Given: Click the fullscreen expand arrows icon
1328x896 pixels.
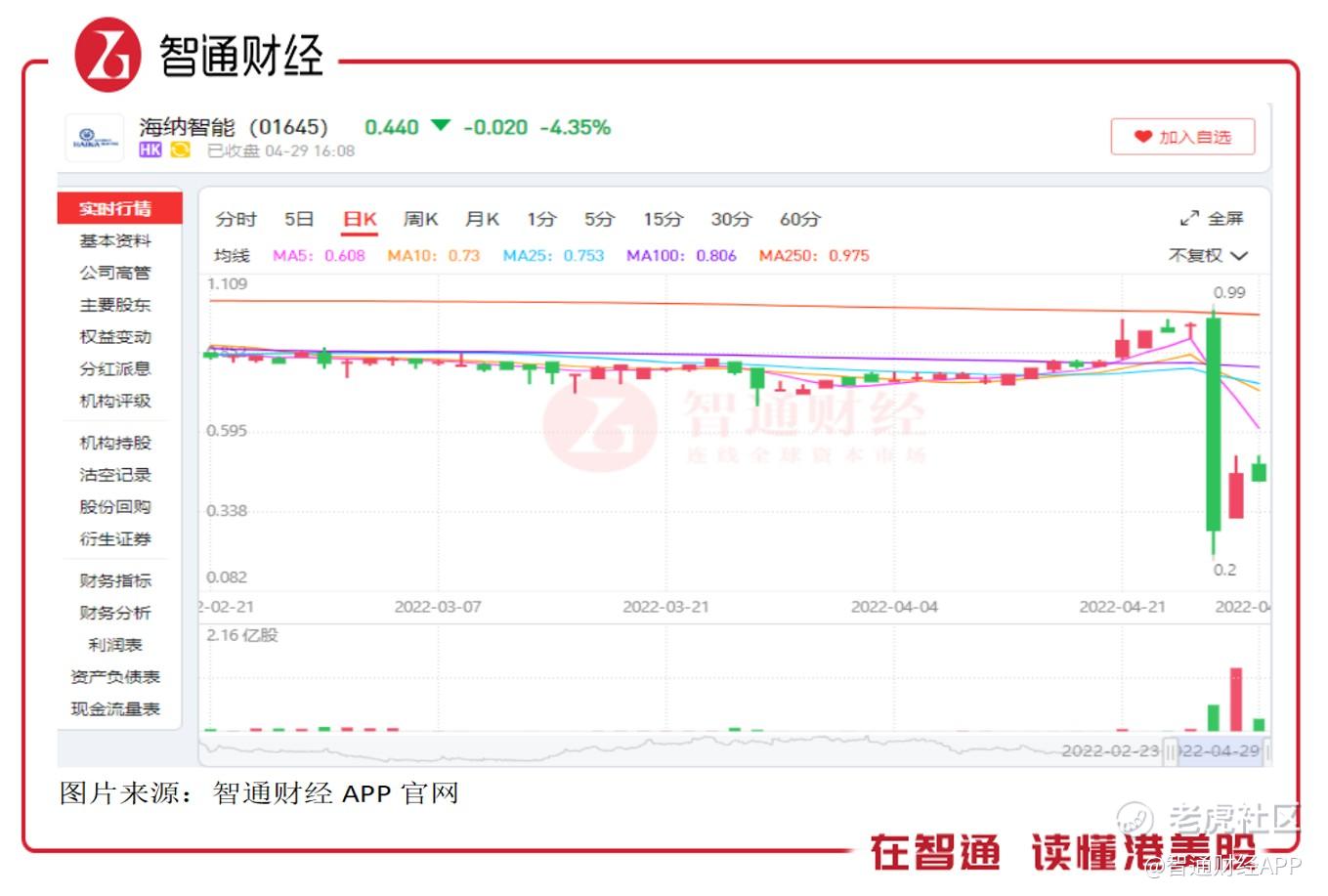Looking at the screenshot, I should pyautogui.click(x=1189, y=218).
